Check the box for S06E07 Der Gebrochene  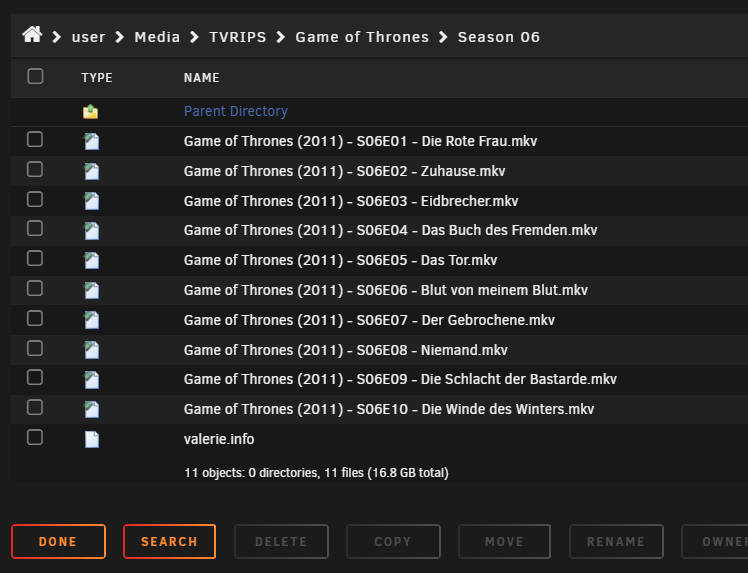[x=35, y=318]
